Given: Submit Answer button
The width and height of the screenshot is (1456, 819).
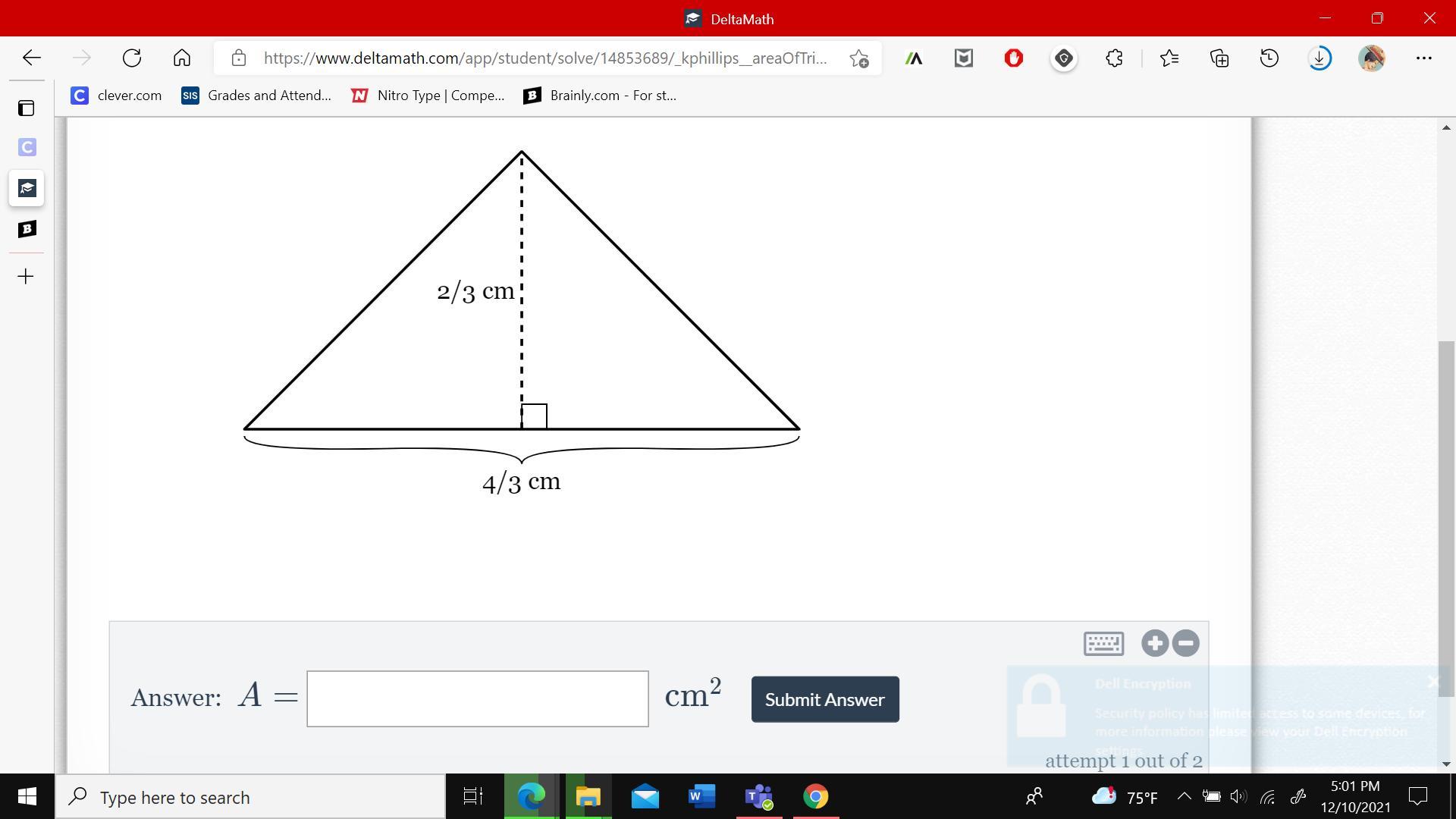Looking at the screenshot, I should (x=825, y=699).
